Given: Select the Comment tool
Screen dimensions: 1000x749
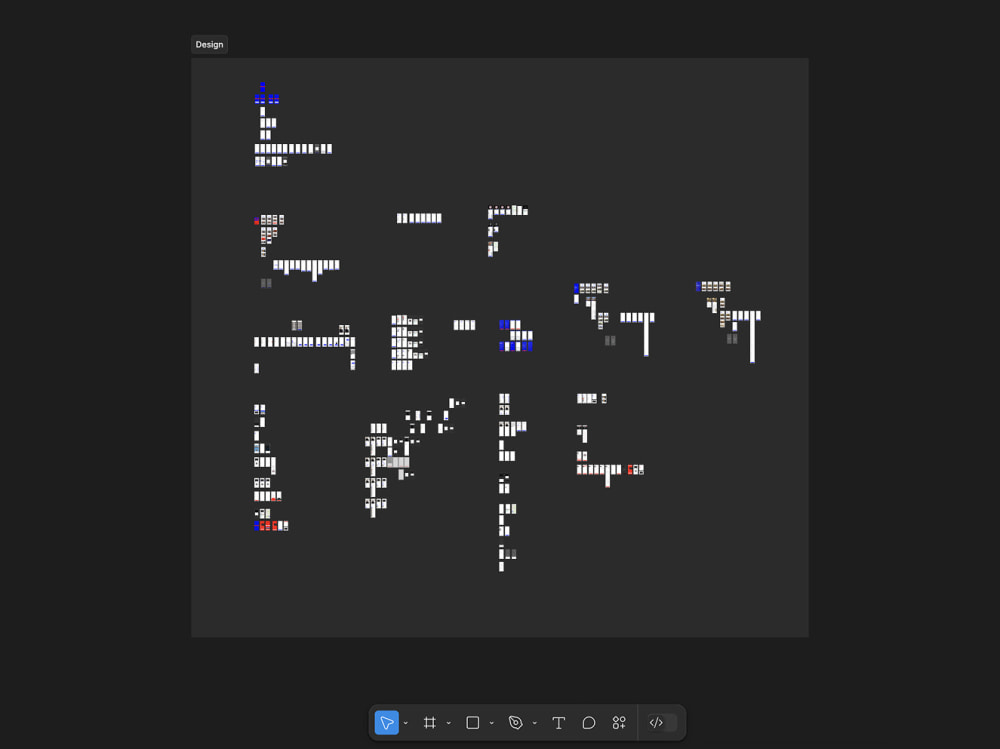Looking at the screenshot, I should [589, 722].
